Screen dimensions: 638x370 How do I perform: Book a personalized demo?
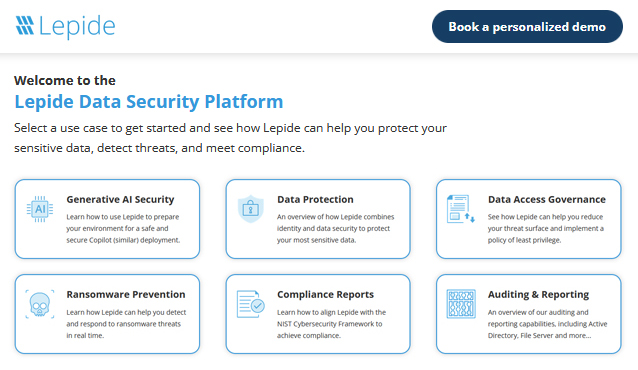pyautogui.click(x=527, y=26)
